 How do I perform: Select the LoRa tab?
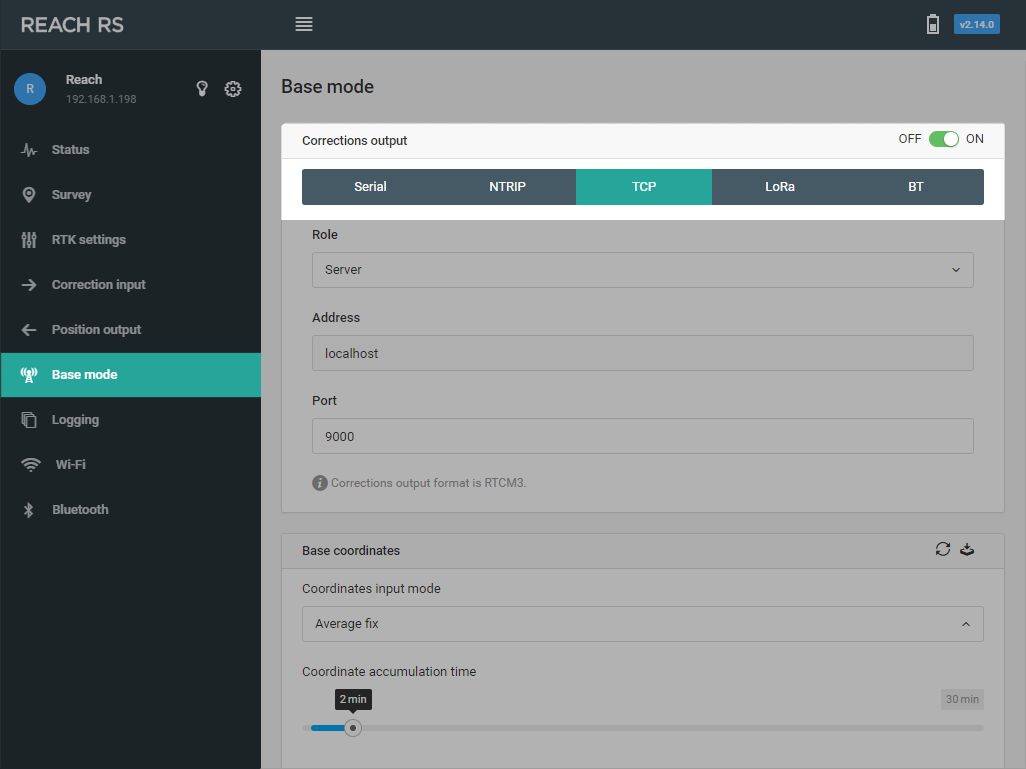[780, 187]
